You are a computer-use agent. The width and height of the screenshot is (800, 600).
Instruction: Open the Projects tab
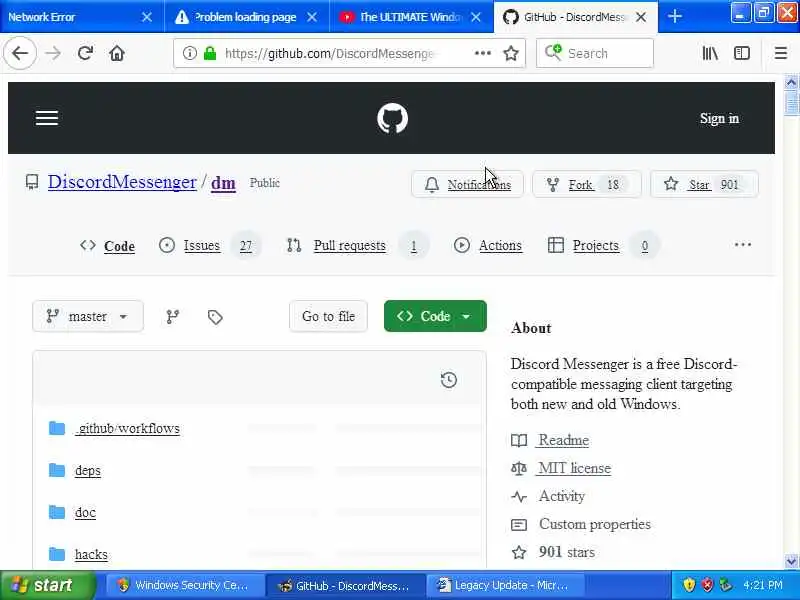click(x=604, y=246)
